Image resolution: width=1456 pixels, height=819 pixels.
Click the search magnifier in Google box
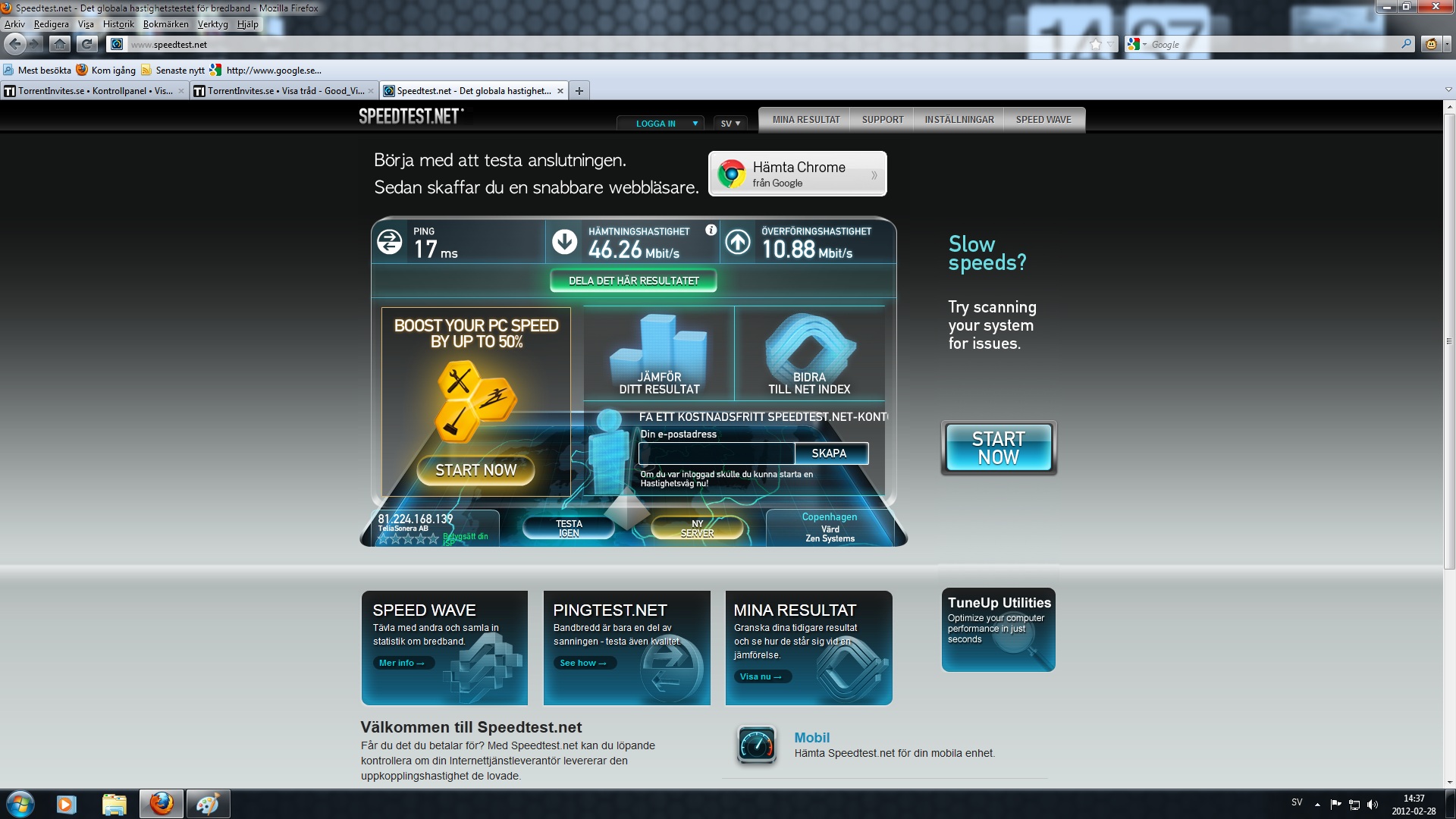coord(1407,44)
